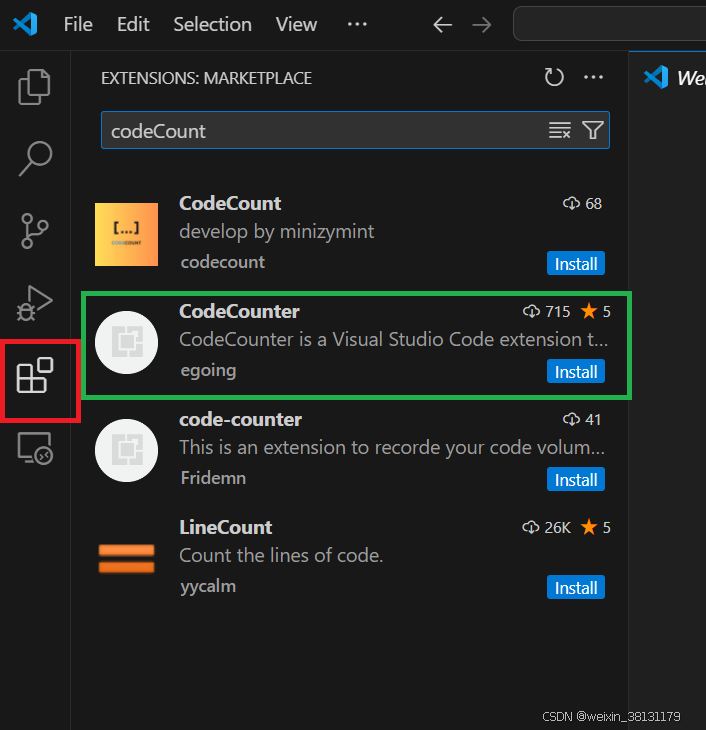706x730 pixels.
Task: Click 'Count the lines of code.' description
Action: point(281,555)
